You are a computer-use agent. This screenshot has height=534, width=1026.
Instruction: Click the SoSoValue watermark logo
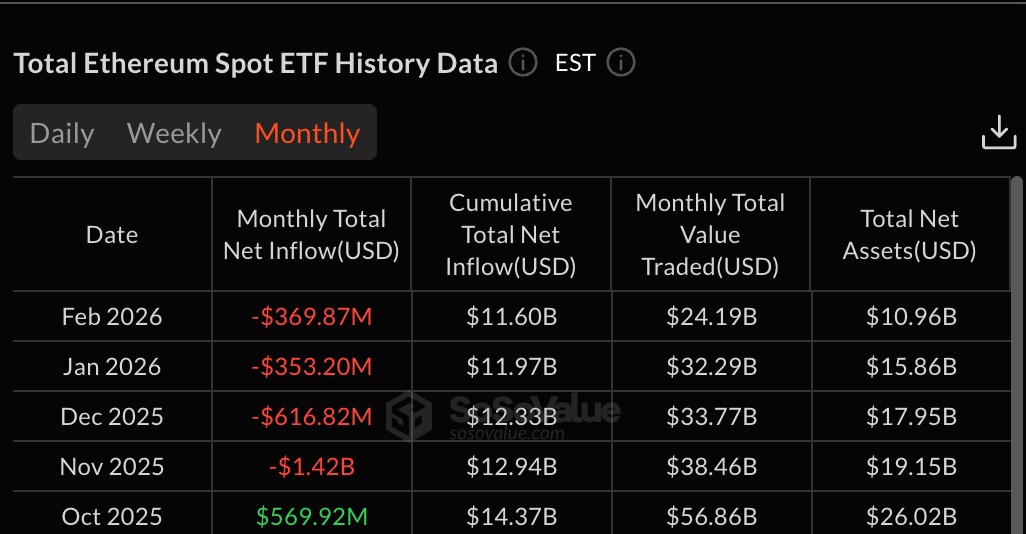[x=408, y=414]
